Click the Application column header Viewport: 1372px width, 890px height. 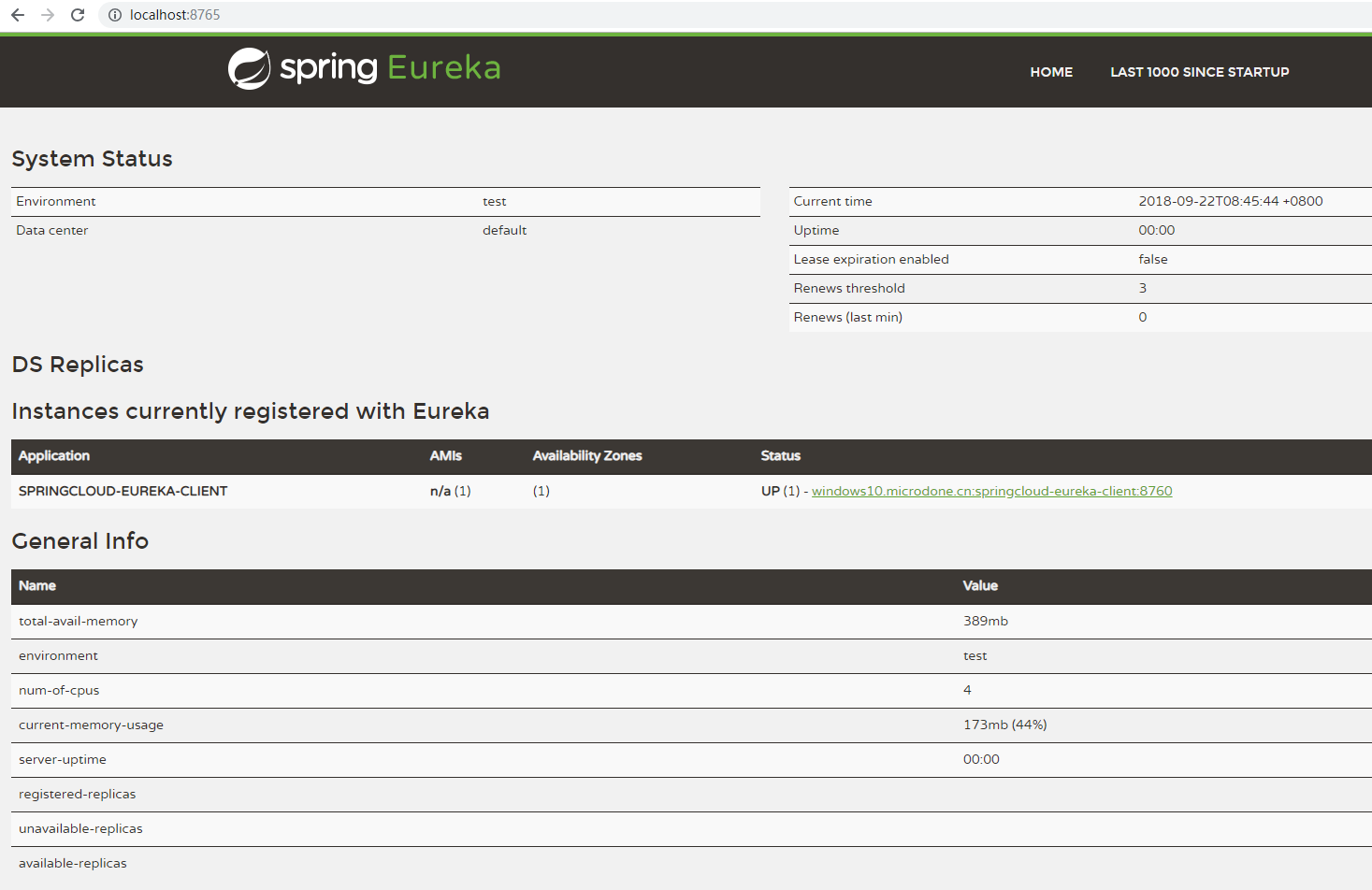[54, 455]
